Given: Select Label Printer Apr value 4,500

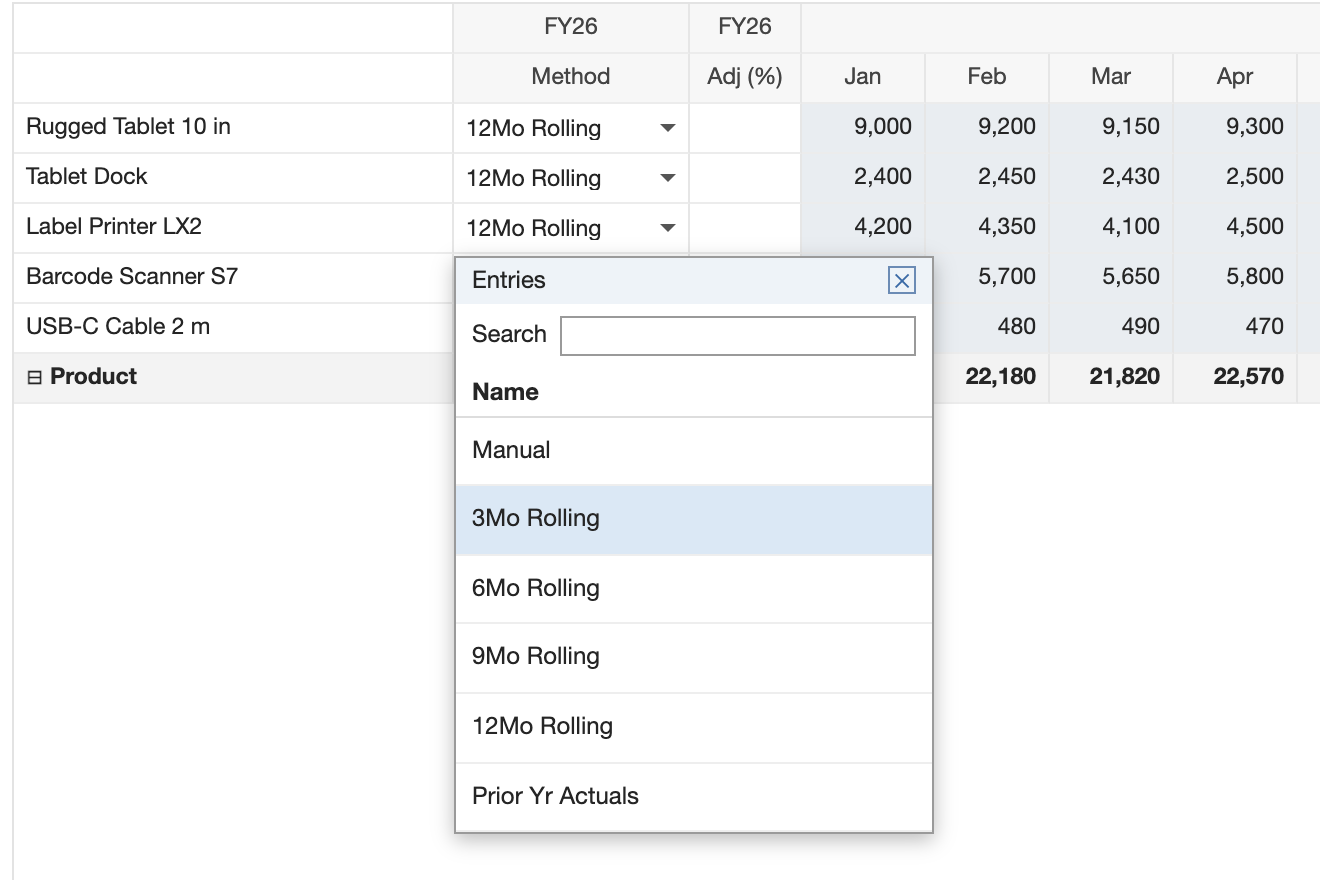Looking at the screenshot, I should [1235, 228].
